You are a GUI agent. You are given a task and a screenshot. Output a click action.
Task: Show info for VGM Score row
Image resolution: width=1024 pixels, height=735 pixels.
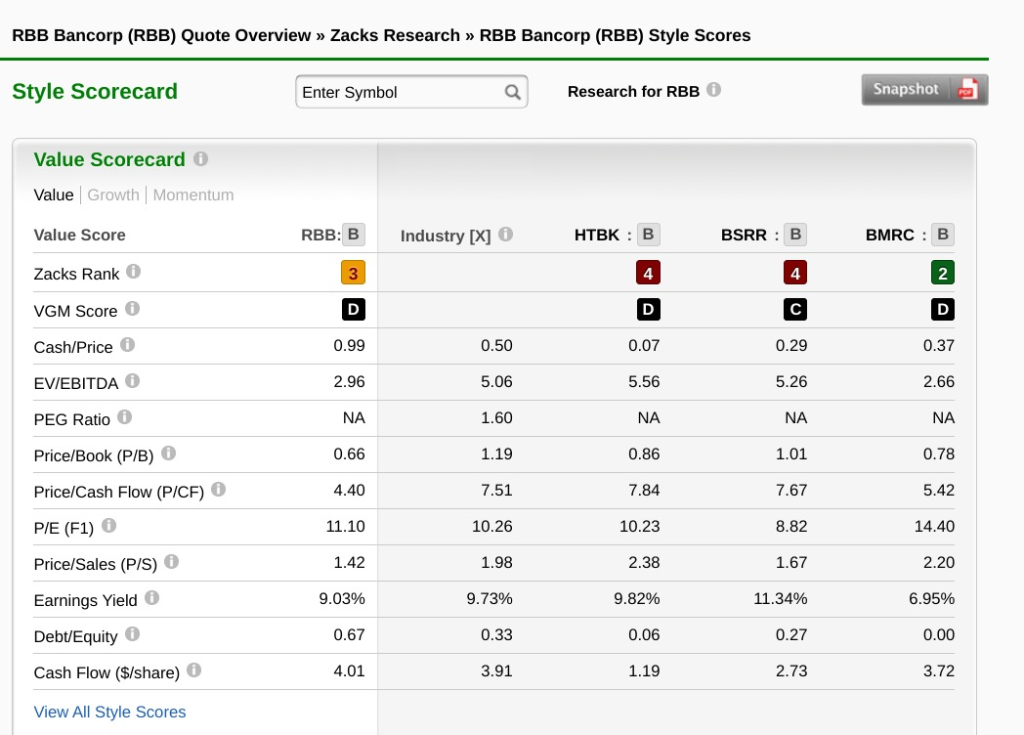tap(132, 308)
